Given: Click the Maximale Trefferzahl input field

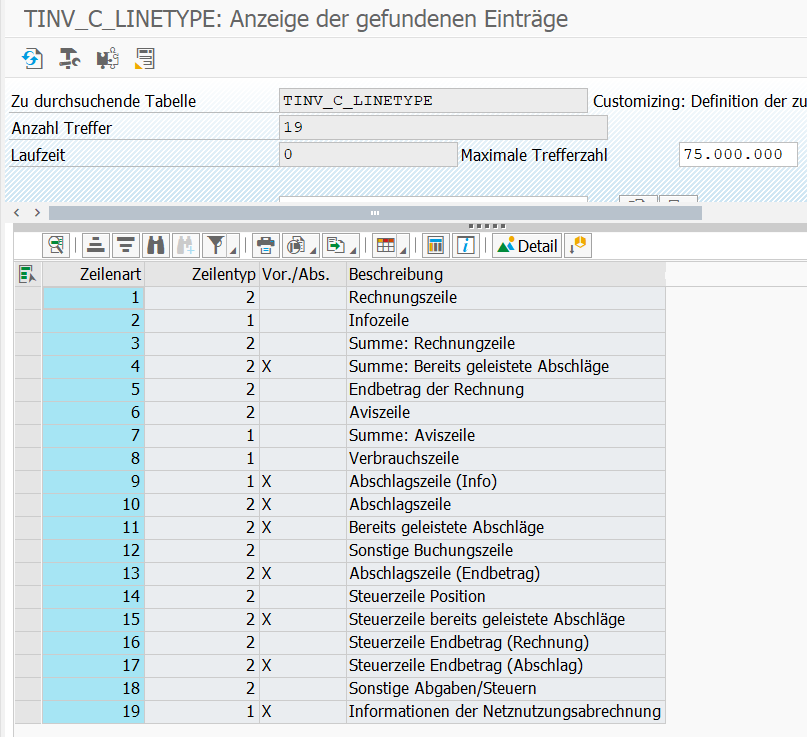Looking at the screenshot, I should point(737,155).
